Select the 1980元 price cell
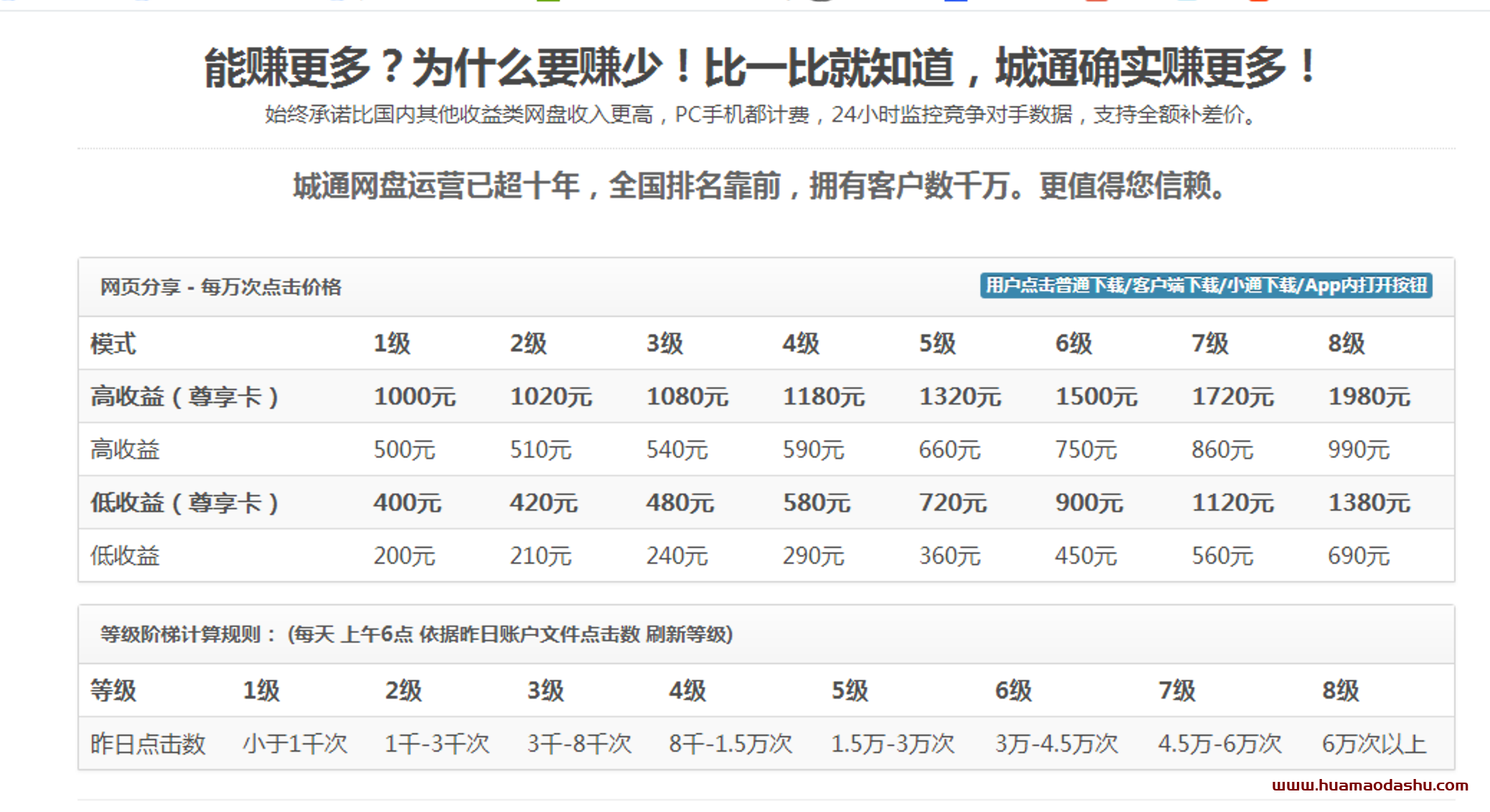 tap(1369, 397)
